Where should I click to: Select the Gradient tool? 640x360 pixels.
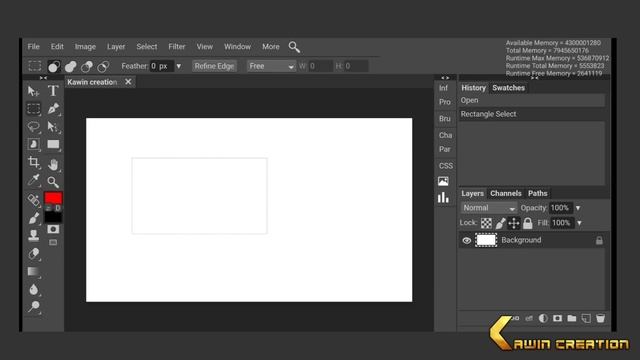33,271
